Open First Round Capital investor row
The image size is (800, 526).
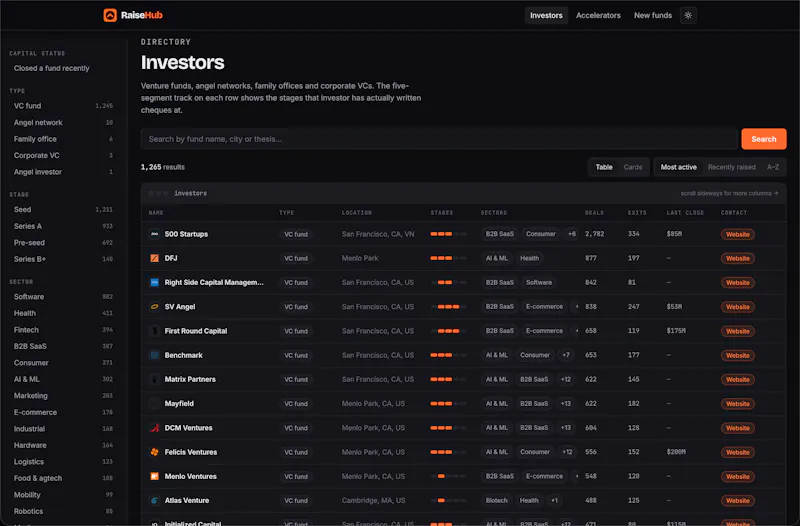463,331
